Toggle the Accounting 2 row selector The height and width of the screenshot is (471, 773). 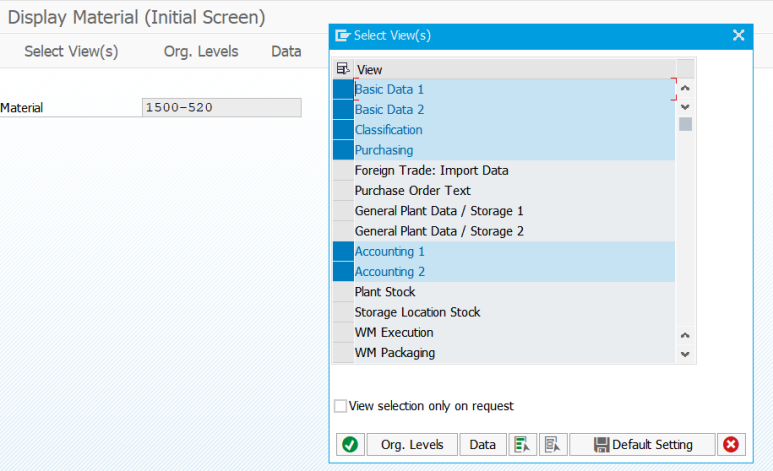coord(343,272)
